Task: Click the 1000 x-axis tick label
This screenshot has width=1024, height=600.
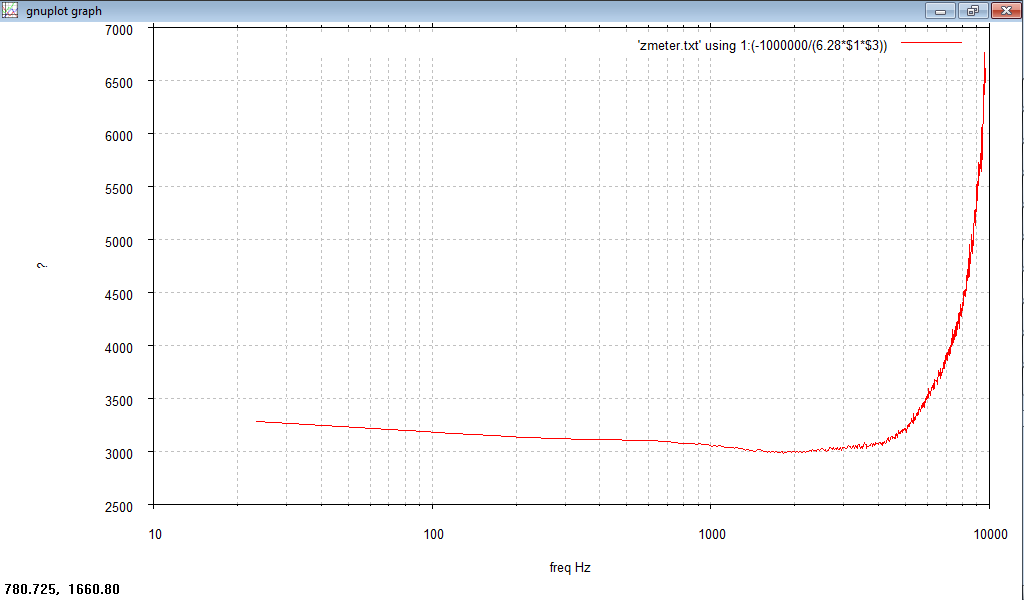Action: click(711, 533)
